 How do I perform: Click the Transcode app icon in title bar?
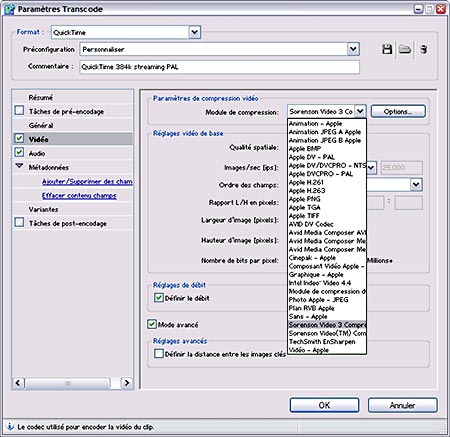(9, 9)
